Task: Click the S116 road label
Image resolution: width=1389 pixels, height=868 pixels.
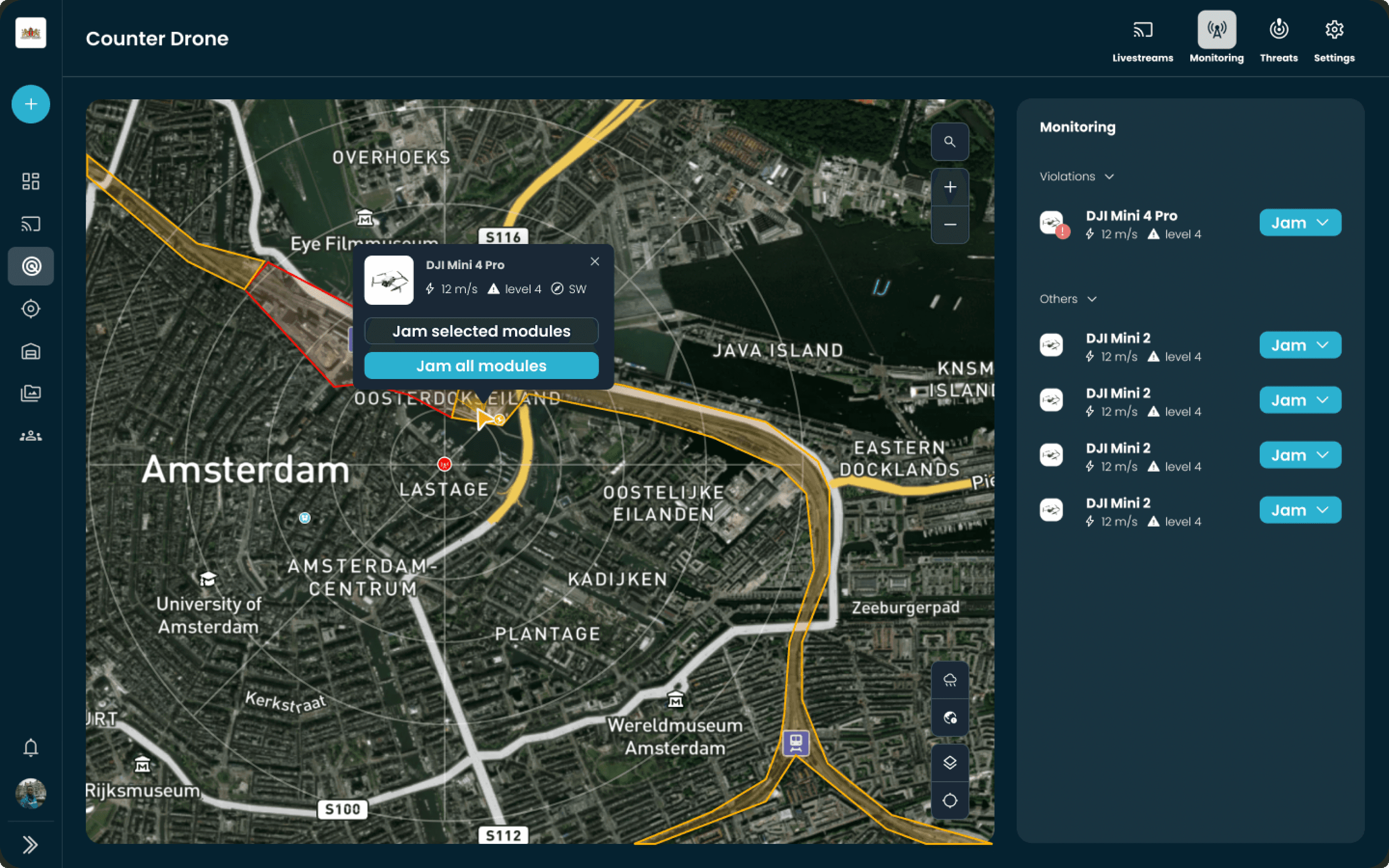Action: click(x=504, y=236)
